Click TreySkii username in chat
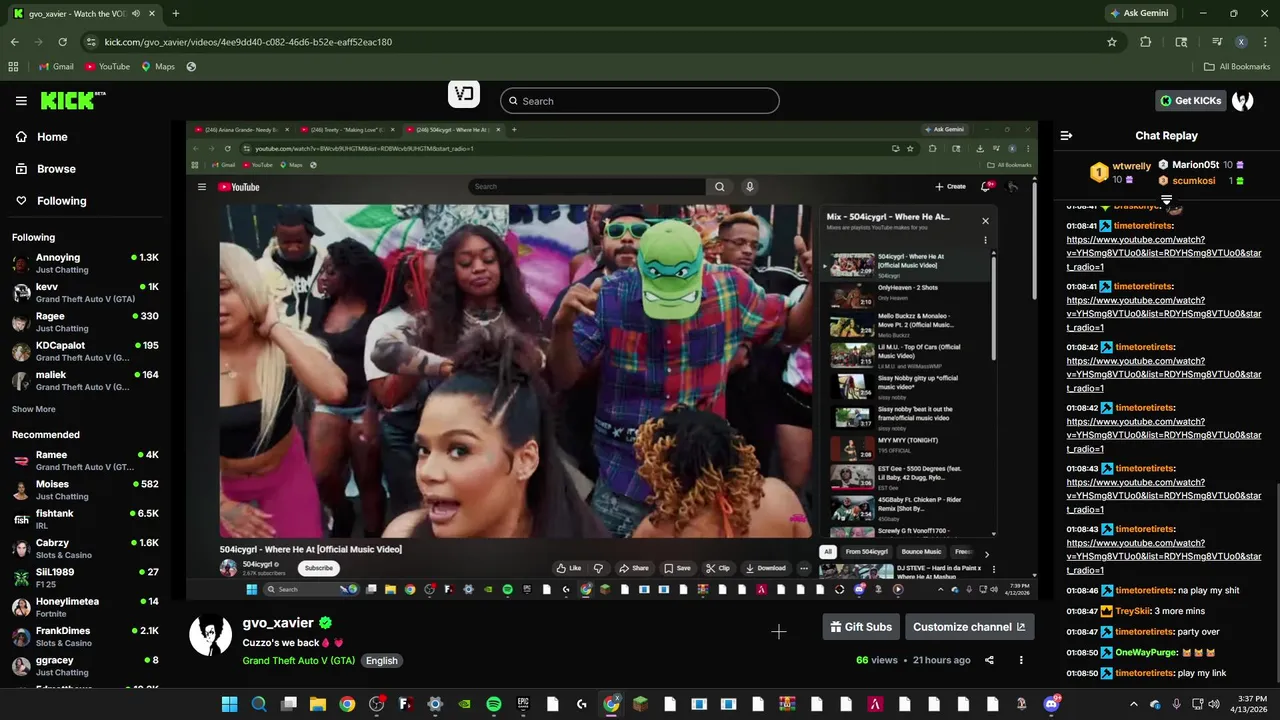 [x=1133, y=611]
